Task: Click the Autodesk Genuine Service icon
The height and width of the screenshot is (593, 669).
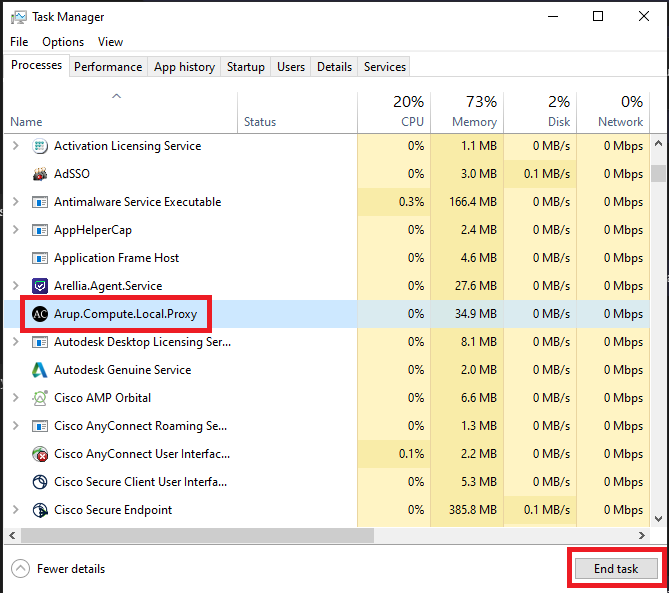Action: click(40, 370)
